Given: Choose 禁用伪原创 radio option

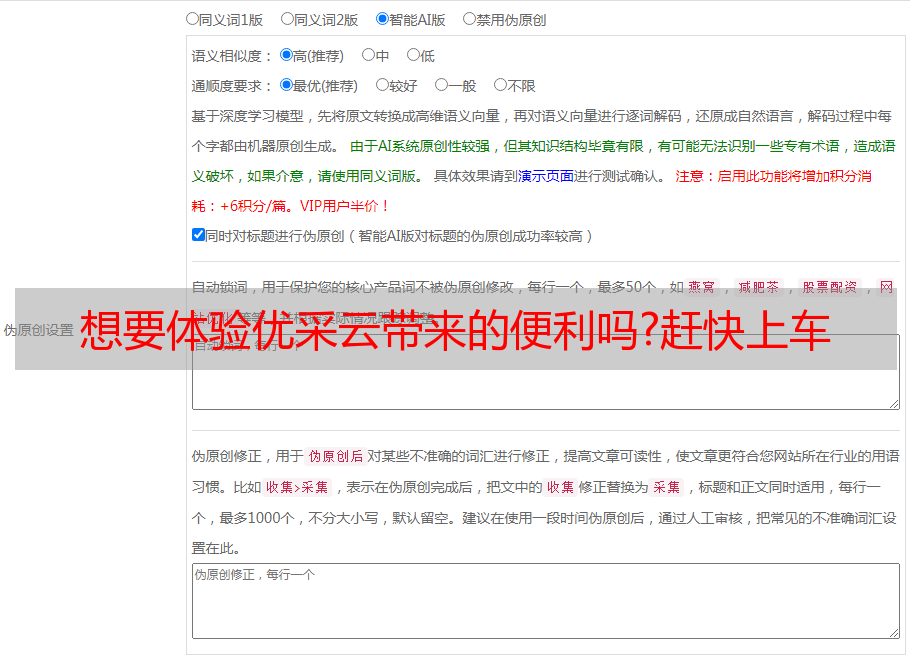Looking at the screenshot, I should [469, 19].
